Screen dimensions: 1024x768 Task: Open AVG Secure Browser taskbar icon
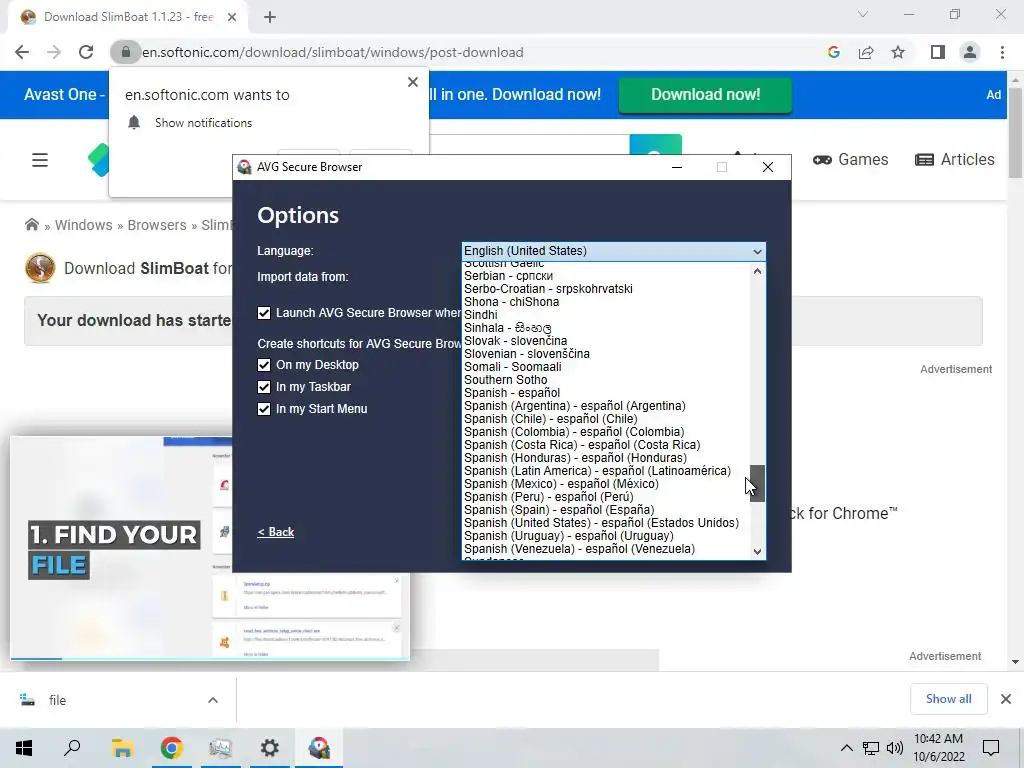point(319,748)
